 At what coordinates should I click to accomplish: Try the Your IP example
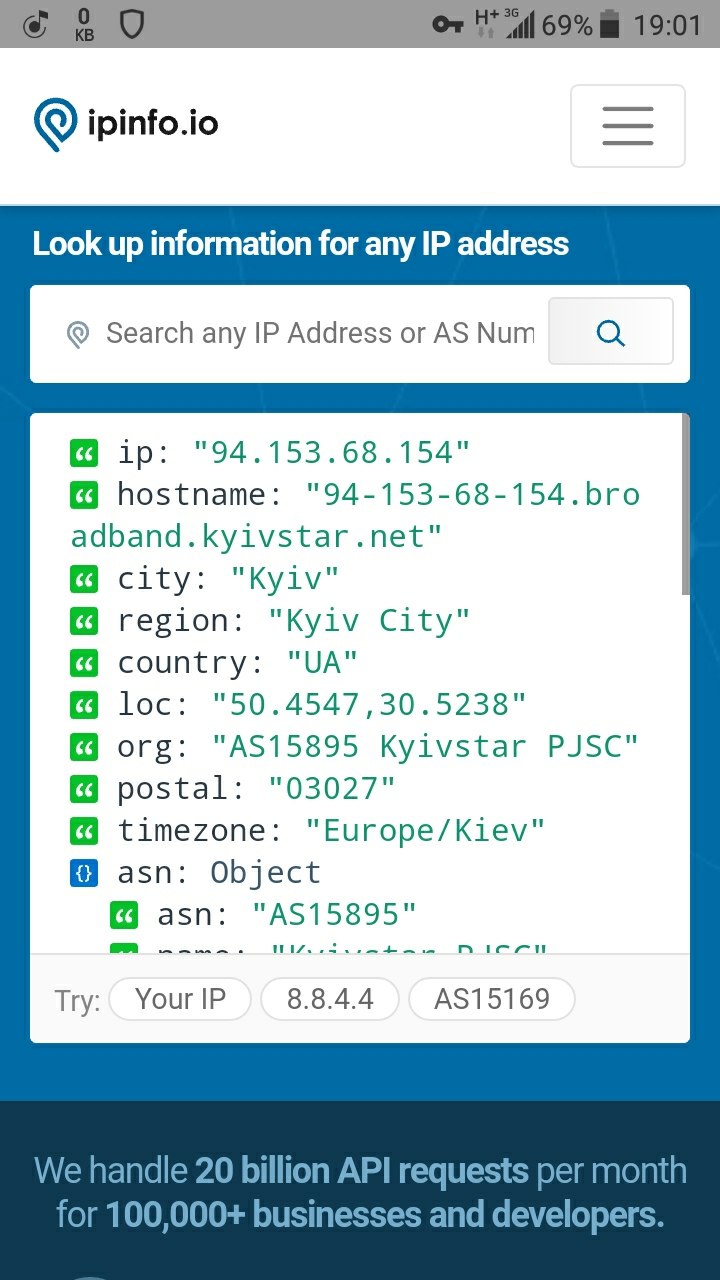click(x=180, y=999)
